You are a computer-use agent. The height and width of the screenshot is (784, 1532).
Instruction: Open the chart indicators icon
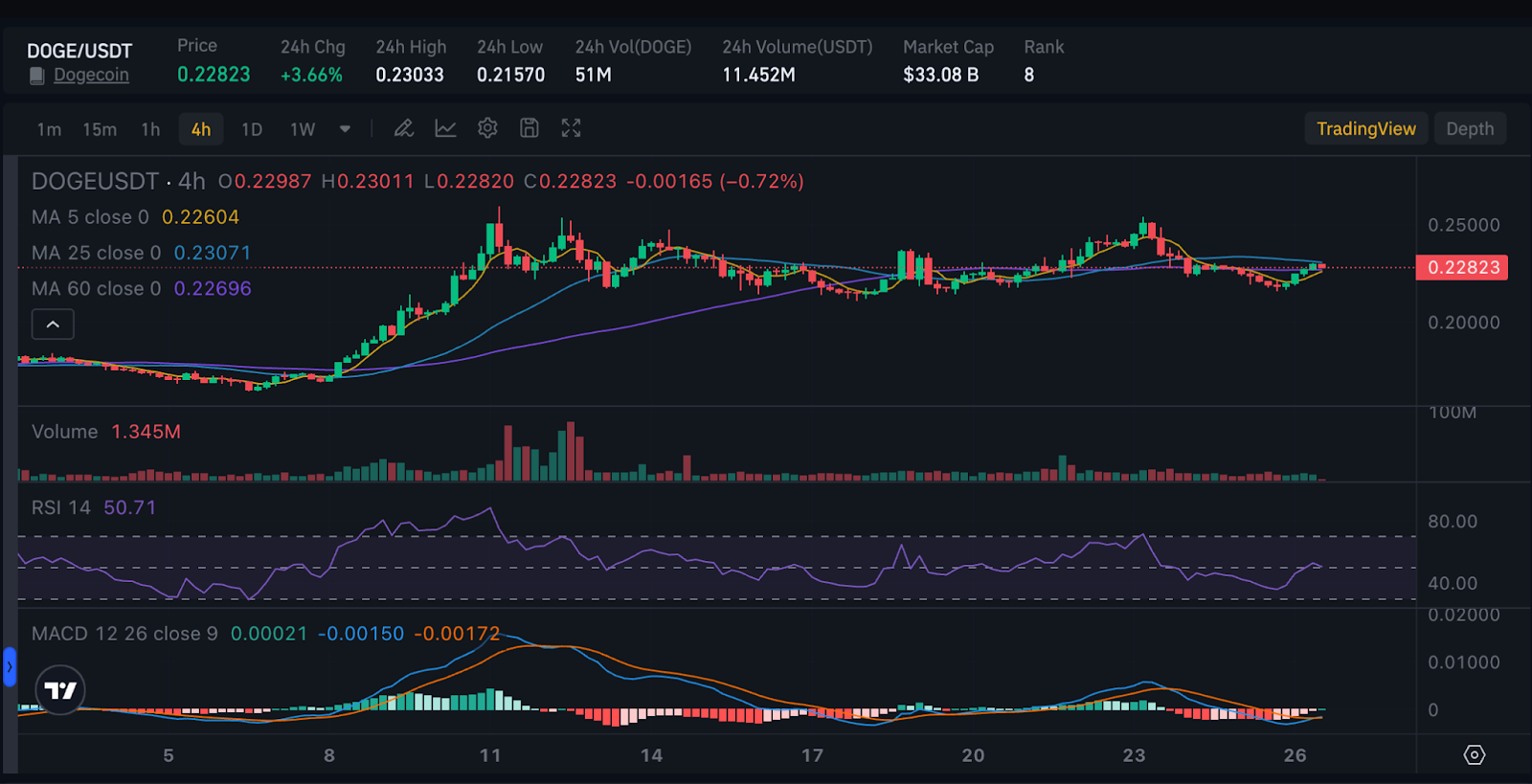click(445, 128)
